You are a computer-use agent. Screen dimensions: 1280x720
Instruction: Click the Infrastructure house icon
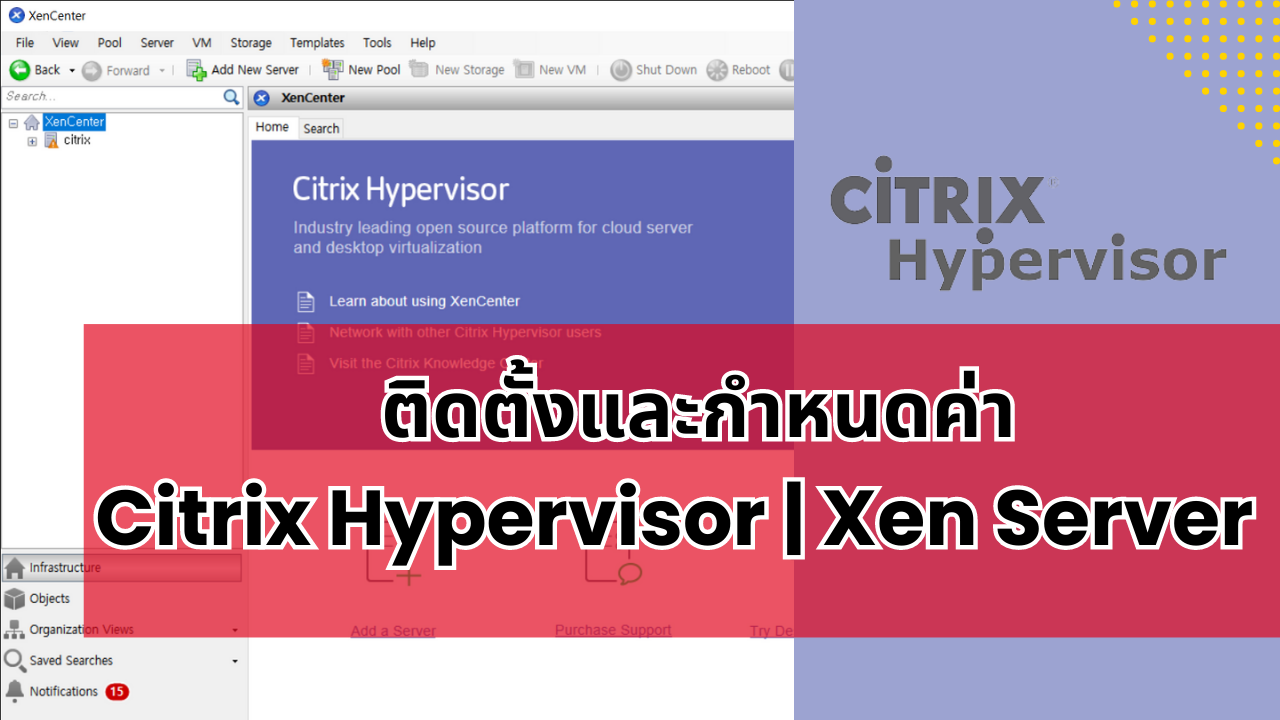coord(14,568)
